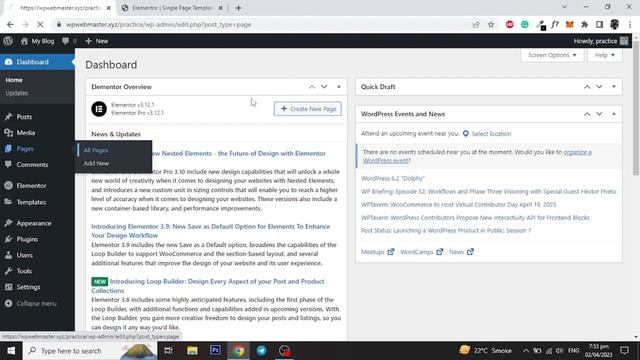The image size is (640, 360).
Task: Toggle Elementor Overview panel collapse
Action: coord(339,87)
